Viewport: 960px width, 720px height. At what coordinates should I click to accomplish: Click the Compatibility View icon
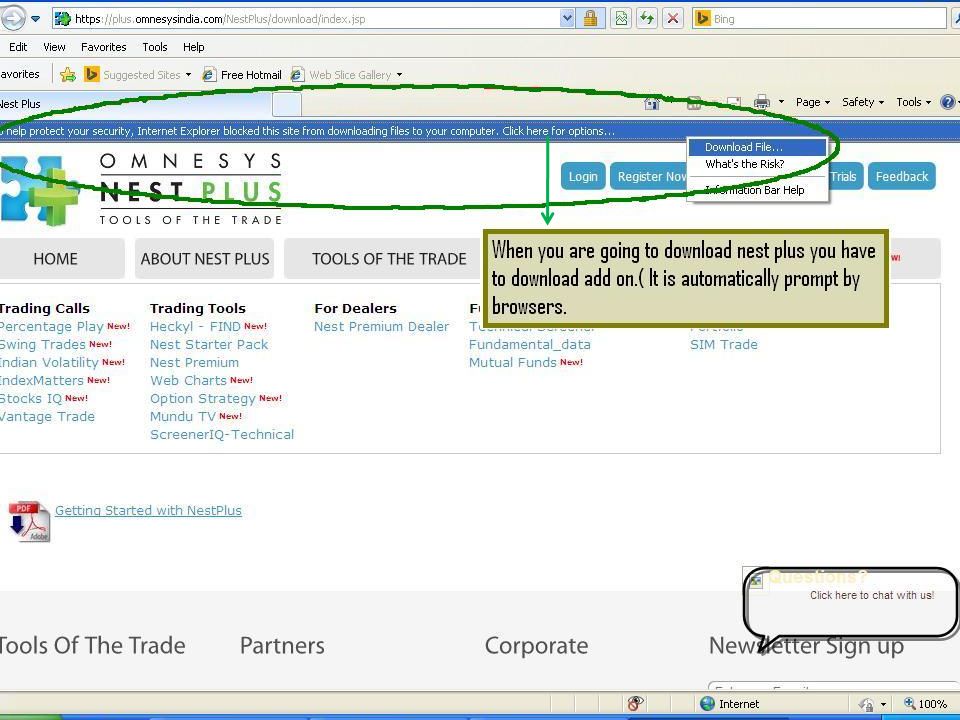pos(621,19)
